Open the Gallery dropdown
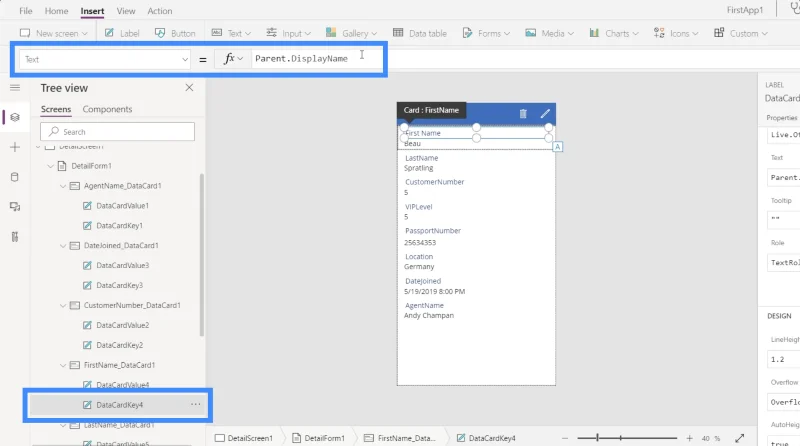The width and height of the screenshot is (800, 446). pyautogui.click(x=351, y=33)
